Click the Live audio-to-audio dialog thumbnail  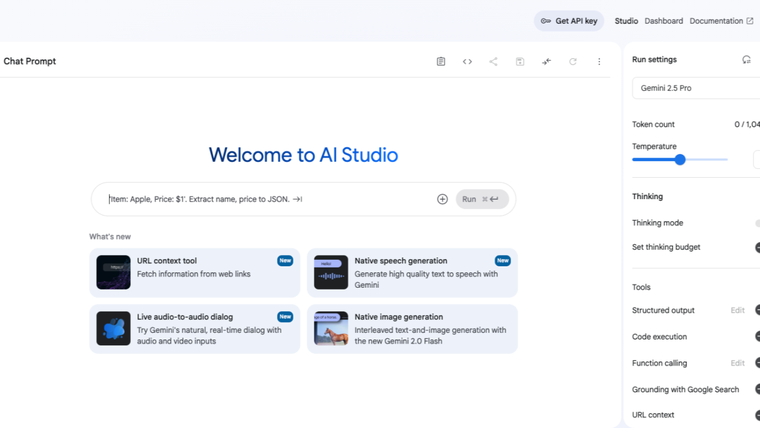113,329
